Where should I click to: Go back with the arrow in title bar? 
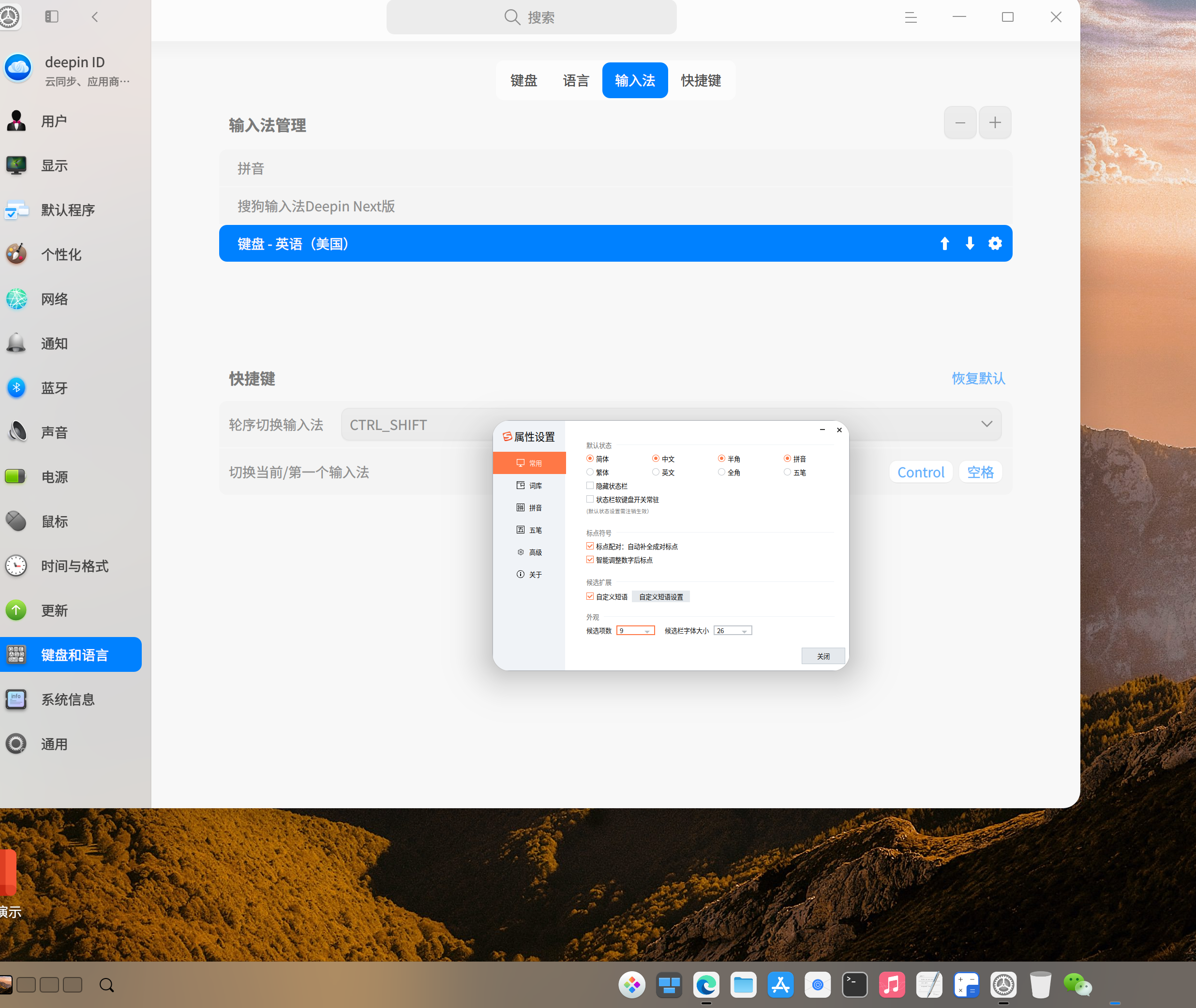95,16
